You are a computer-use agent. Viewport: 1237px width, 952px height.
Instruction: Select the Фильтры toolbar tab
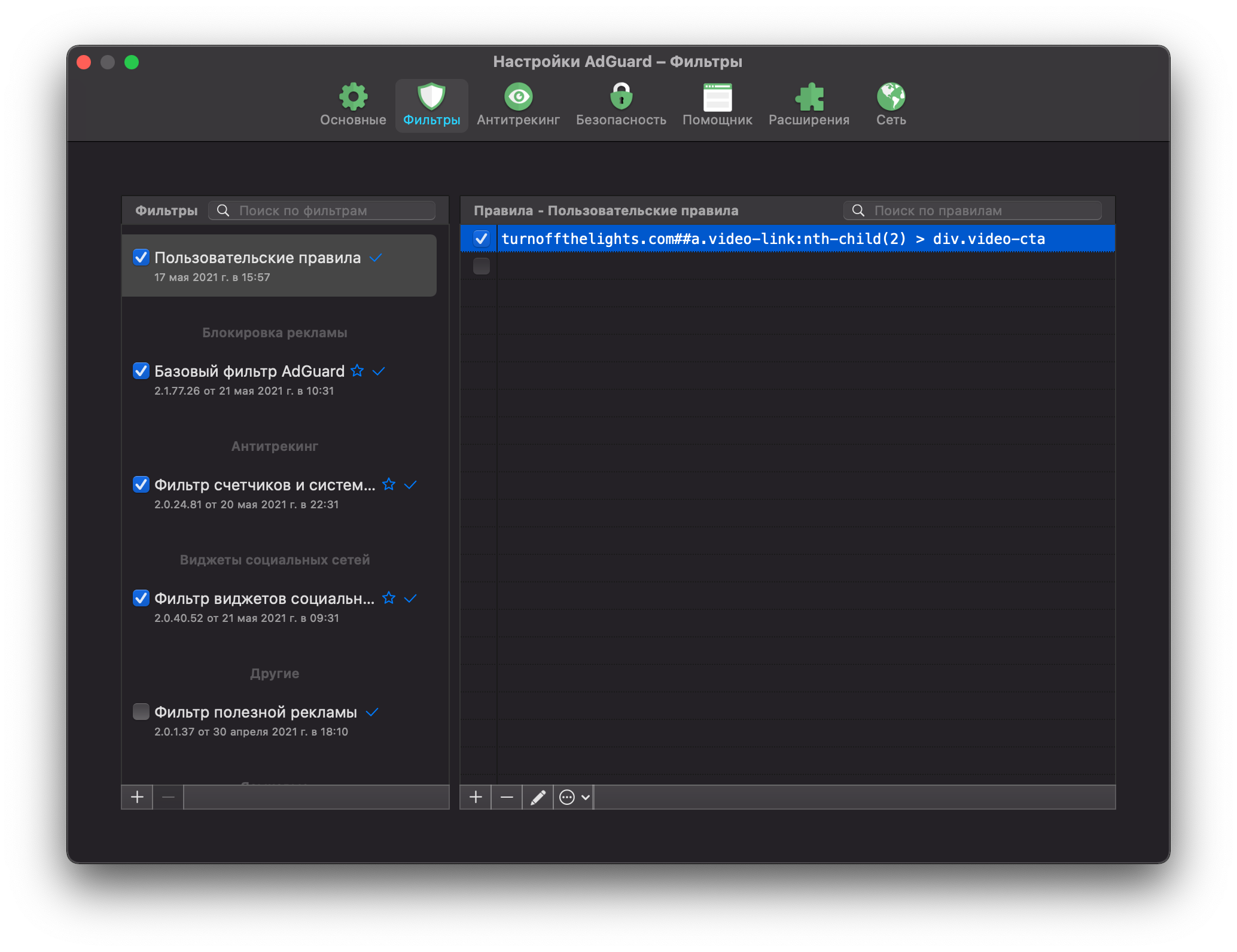pyautogui.click(x=431, y=105)
